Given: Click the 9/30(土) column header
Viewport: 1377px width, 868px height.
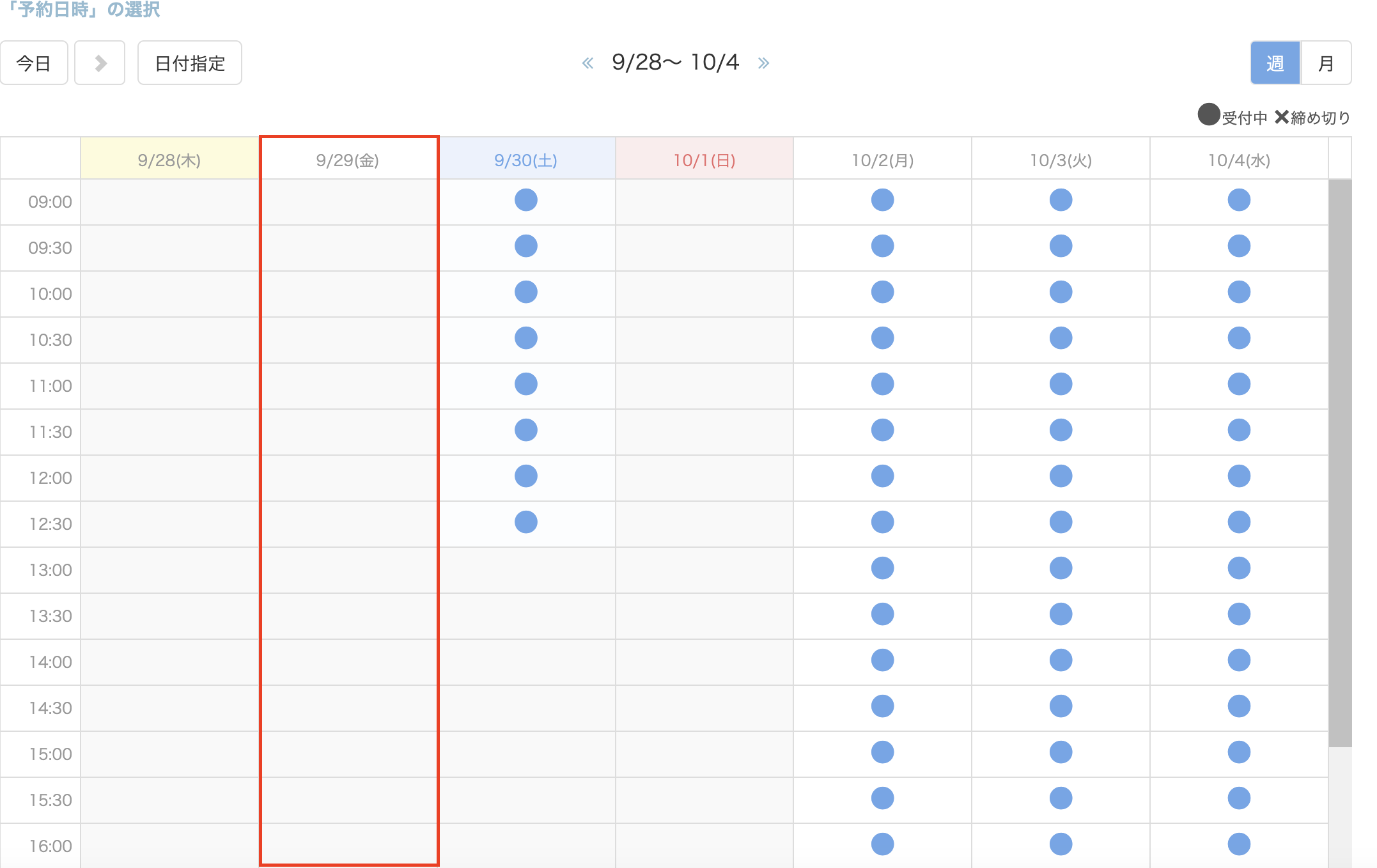Looking at the screenshot, I should pos(526,160).
